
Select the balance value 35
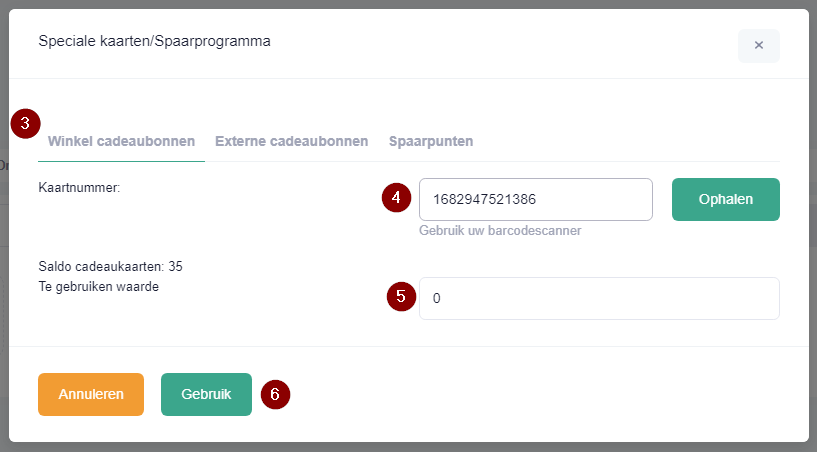(176, 266)
